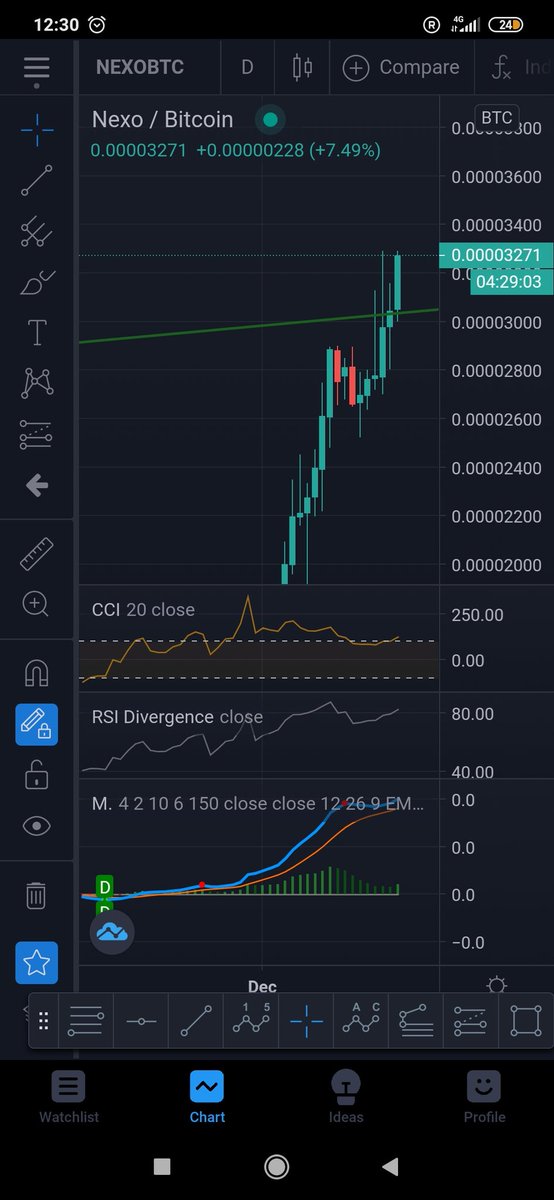Screen dimensions: 554x1200
Task: Select rectangle shape tool in floating toolbar
Action: [x=525, y=1021]
